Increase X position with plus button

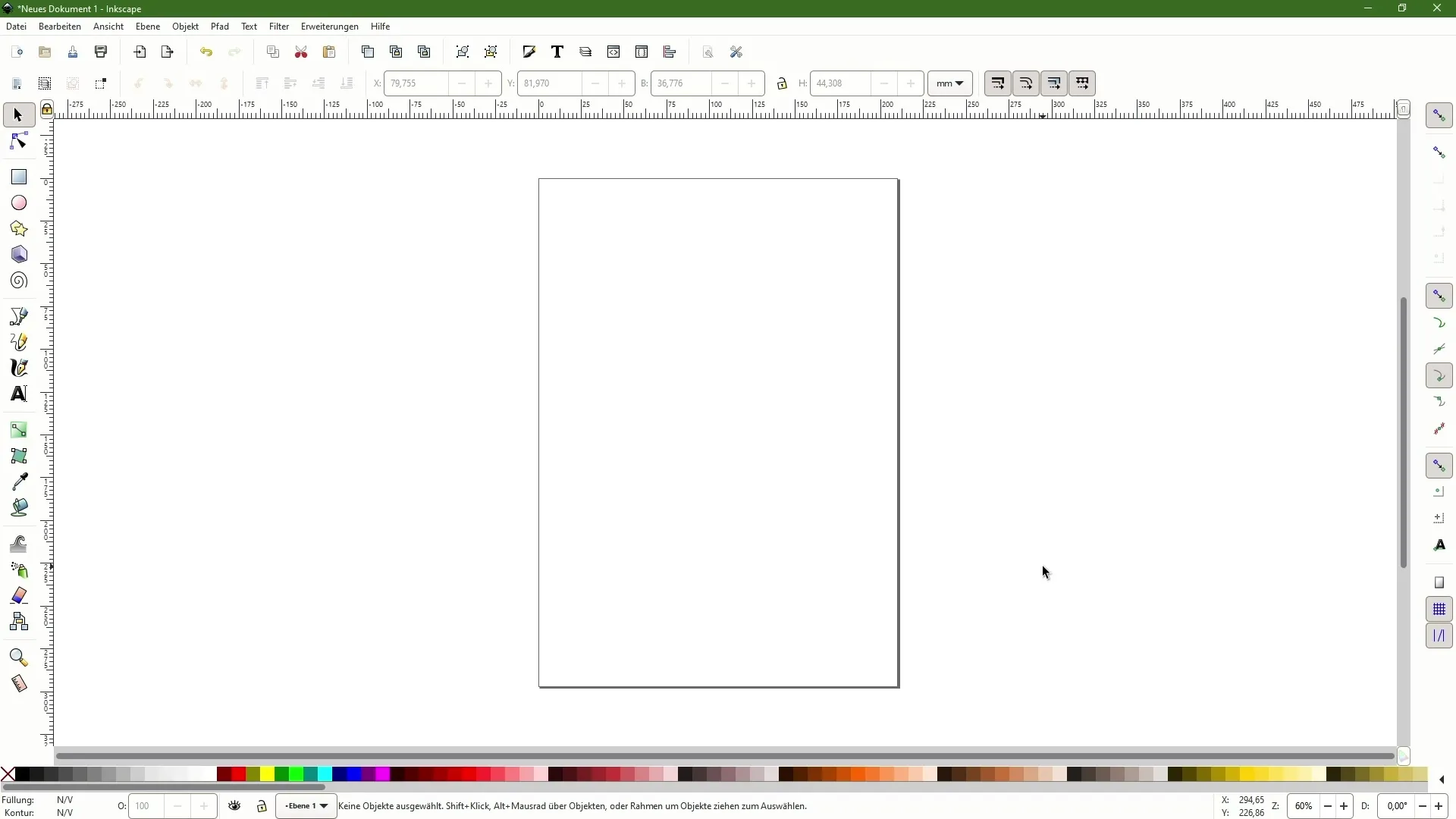click(488, 83)
